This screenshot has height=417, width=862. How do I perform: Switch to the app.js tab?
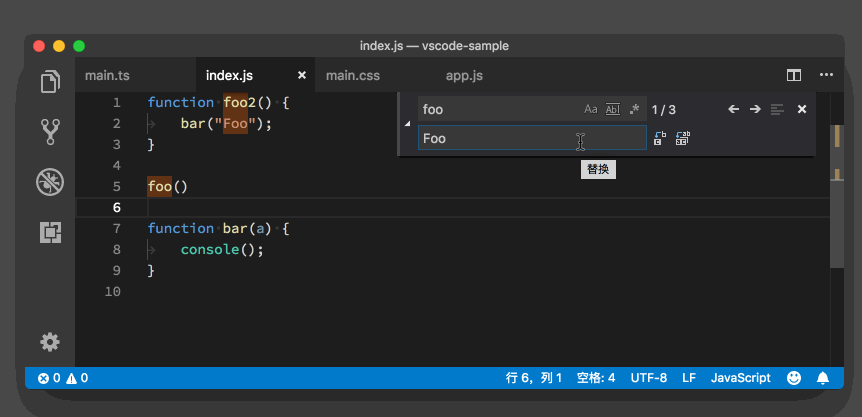click(x=464, y=75)
